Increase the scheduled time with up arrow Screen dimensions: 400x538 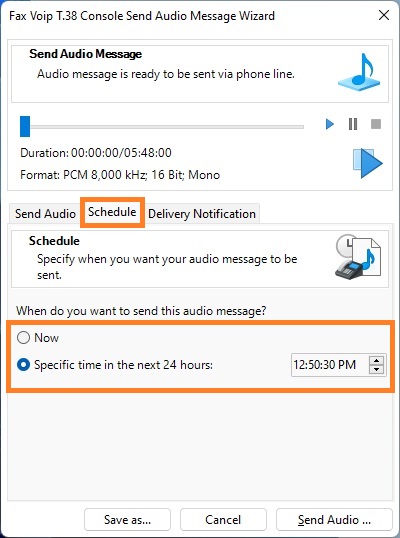pos(376,361)
